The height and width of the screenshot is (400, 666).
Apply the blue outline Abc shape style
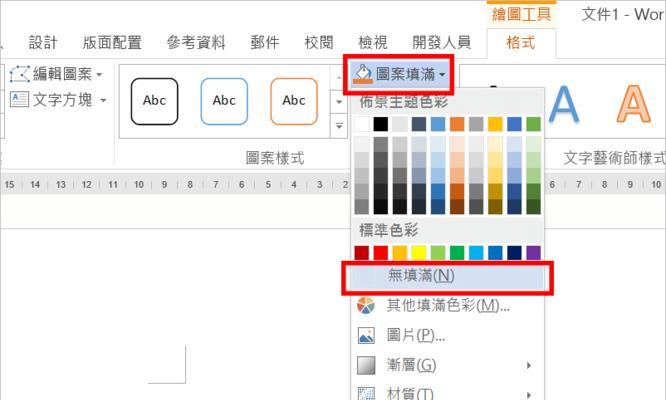[224, 101]
